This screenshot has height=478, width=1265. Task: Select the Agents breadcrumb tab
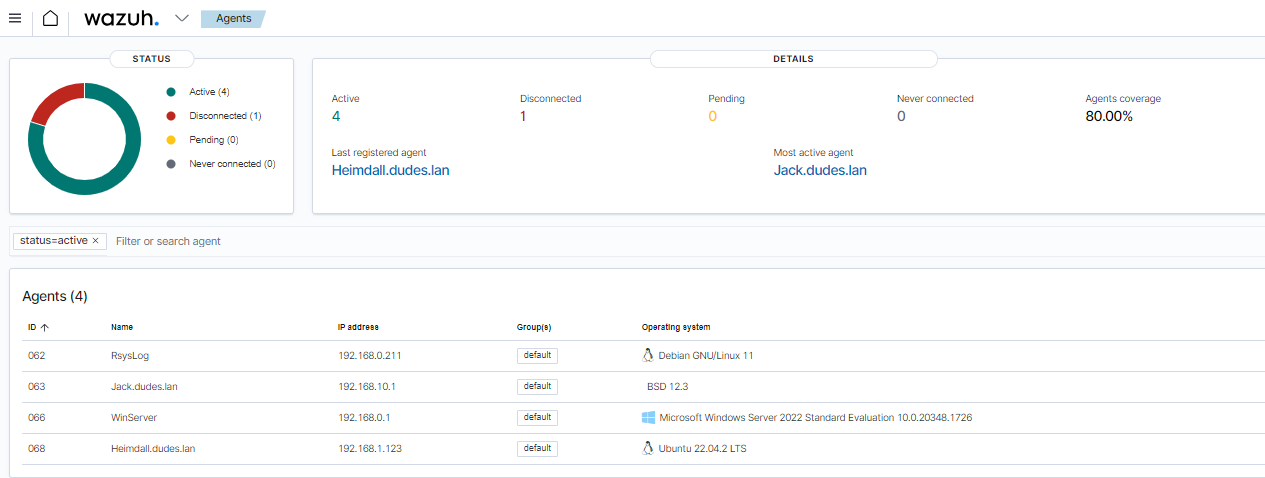tap(233, 18)
